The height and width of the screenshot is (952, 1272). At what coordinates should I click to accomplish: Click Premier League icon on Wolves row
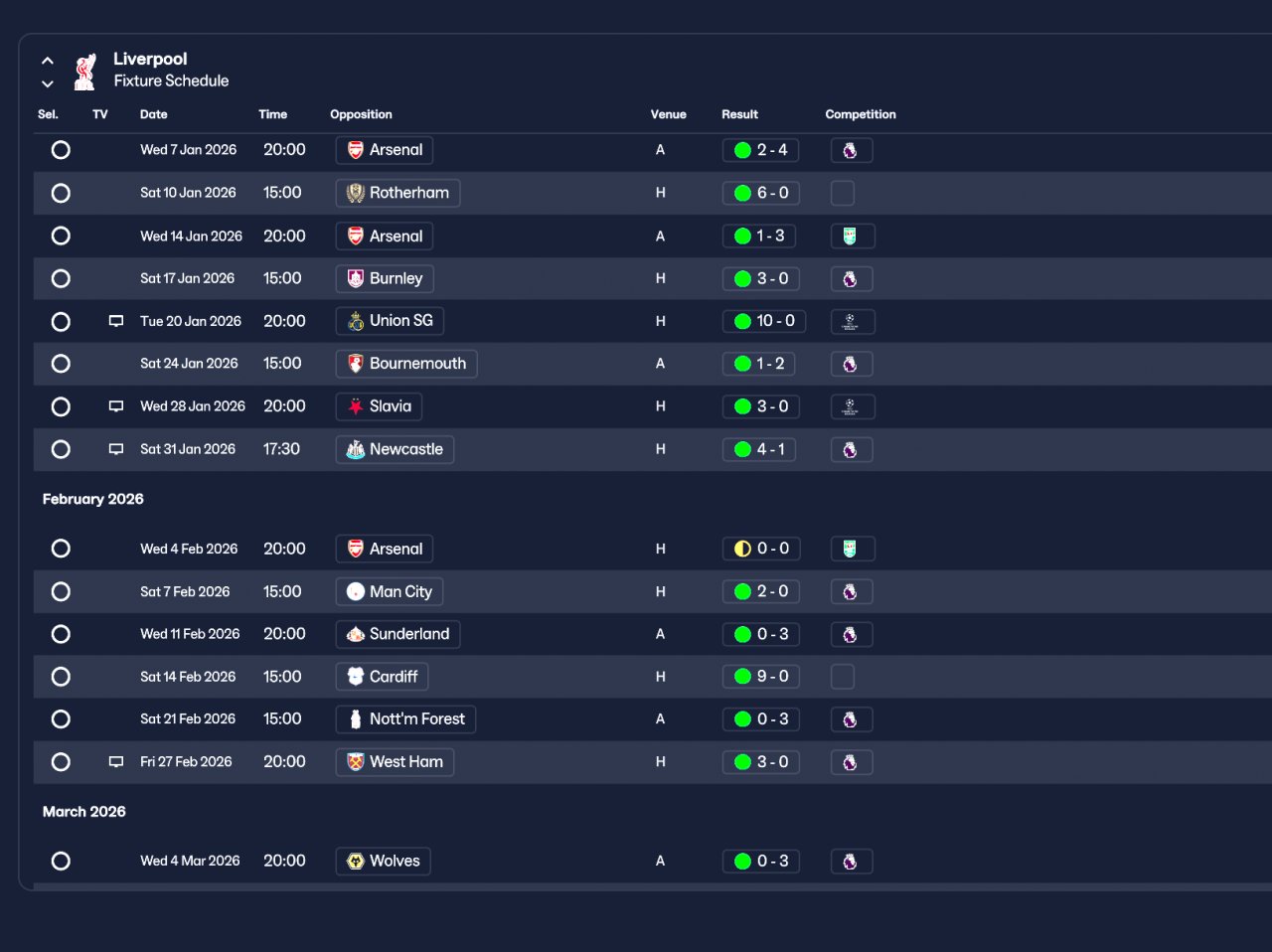(852, 862)
